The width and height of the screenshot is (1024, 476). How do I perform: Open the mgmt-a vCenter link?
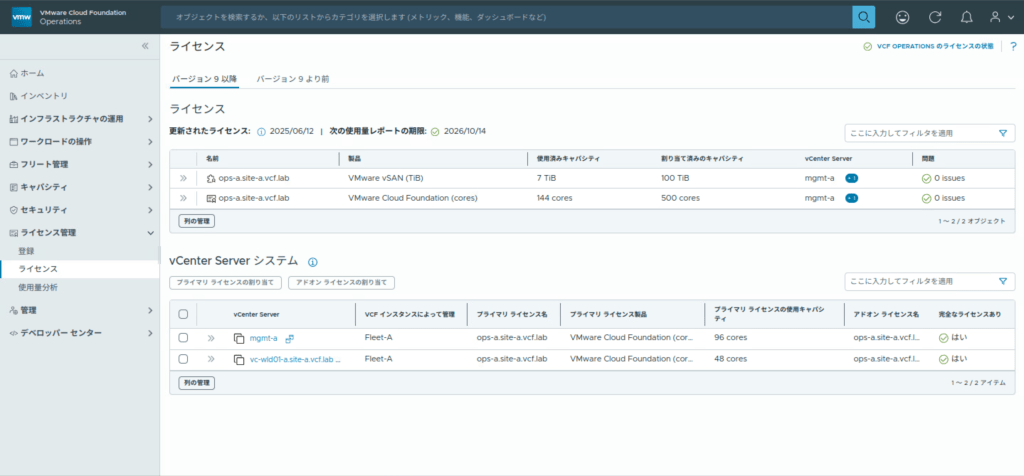click(x=264, y=338)
